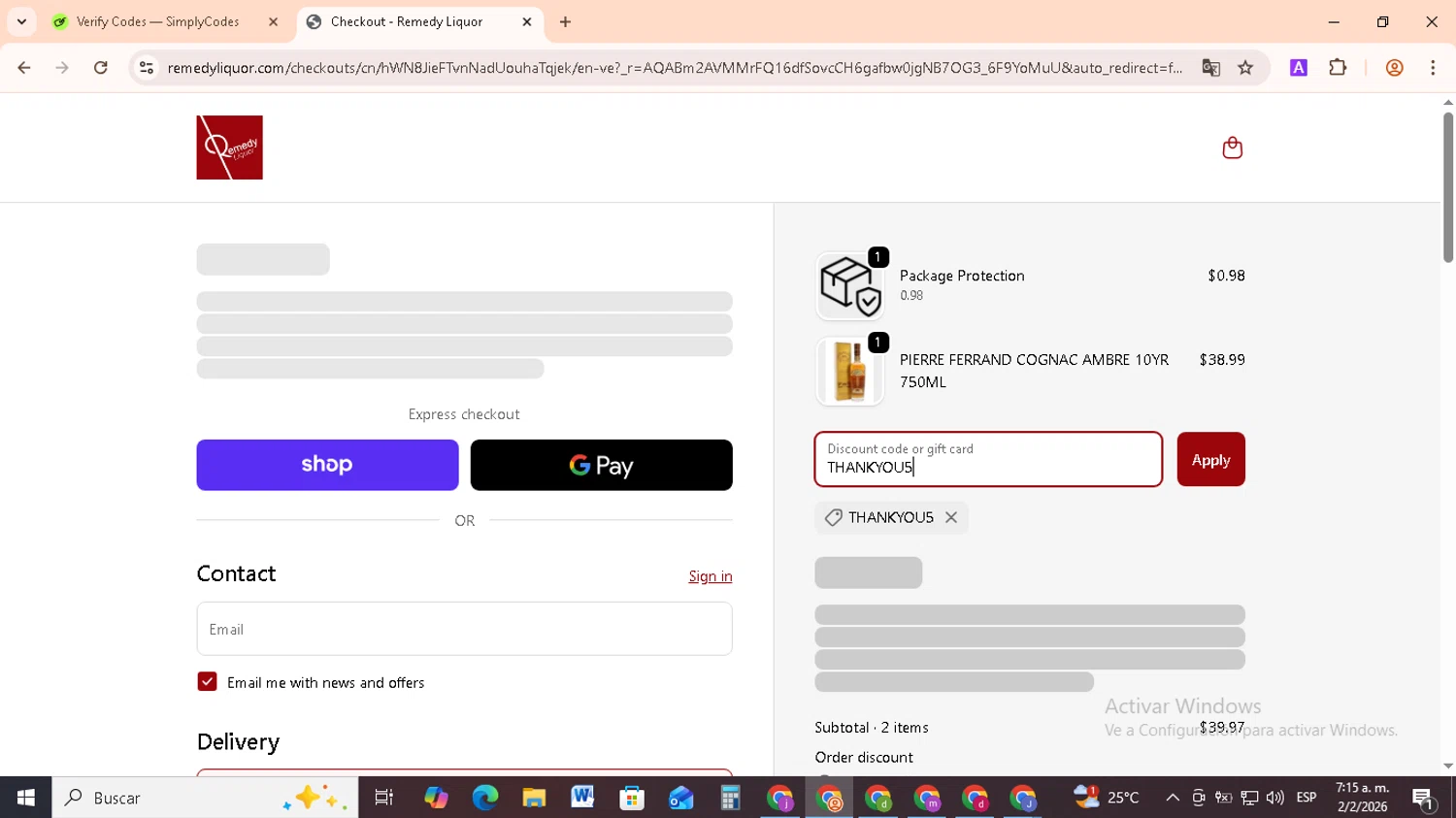This screenshot has height=818, width=1456.
Task: Translate this page icon
Action: point(1210,68)
